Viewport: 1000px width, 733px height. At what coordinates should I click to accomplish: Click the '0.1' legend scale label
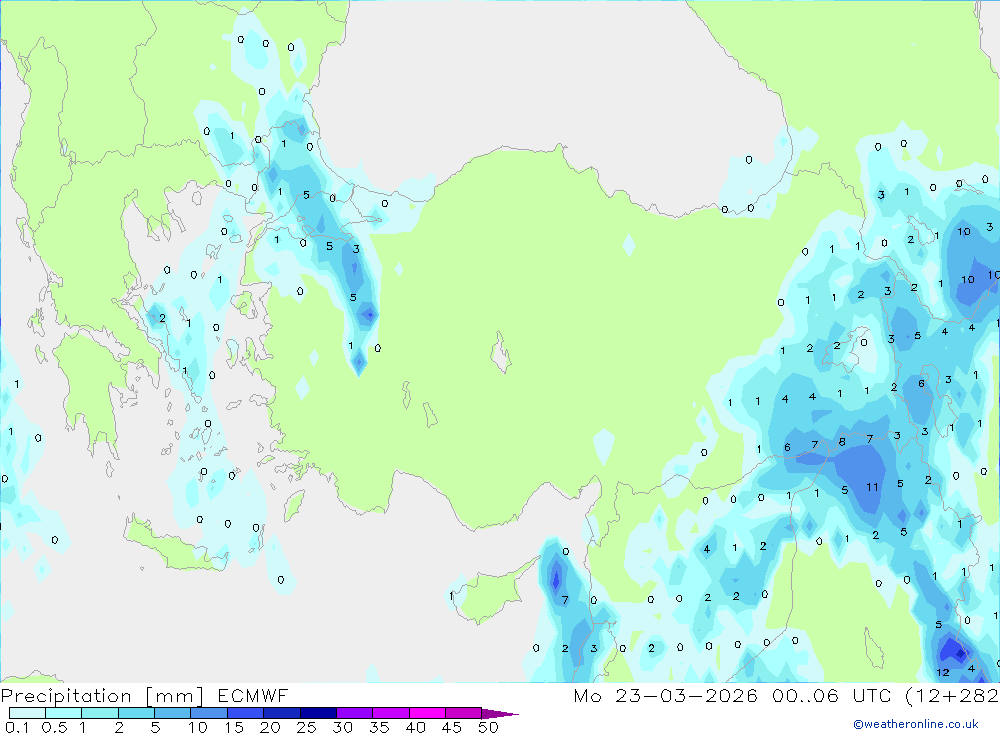(x=17, y=727)
